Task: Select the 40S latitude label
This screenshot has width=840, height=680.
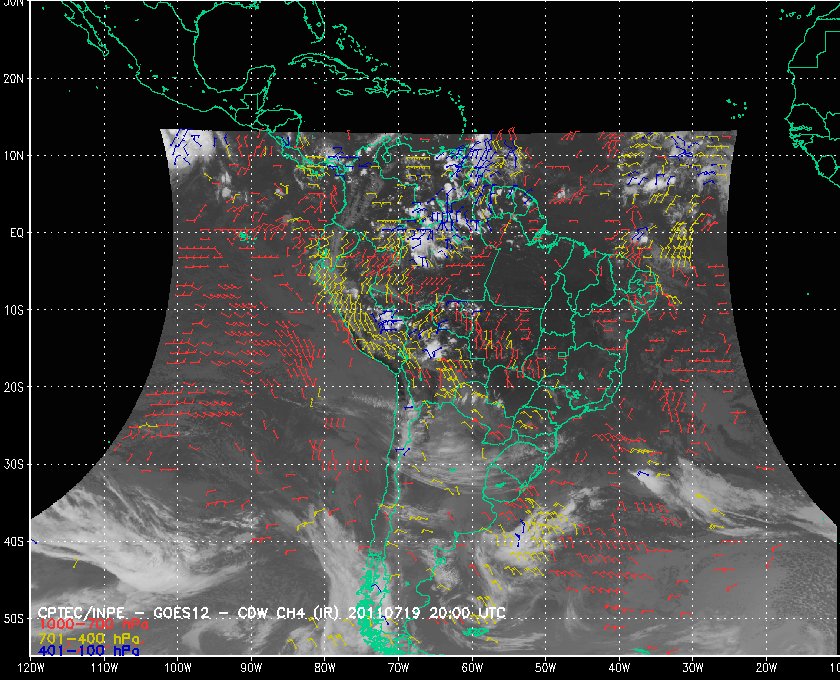Action: 13,542
